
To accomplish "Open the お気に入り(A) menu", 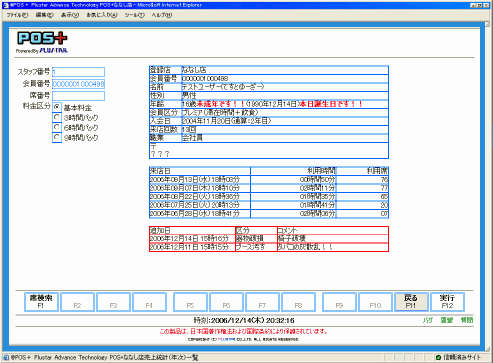I will click(102, 15).
